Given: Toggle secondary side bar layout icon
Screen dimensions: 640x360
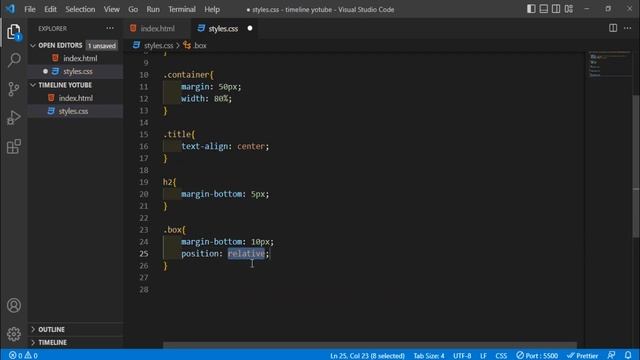Looking at the screenshot, I should pyautogui.click(x=556, y=9).
